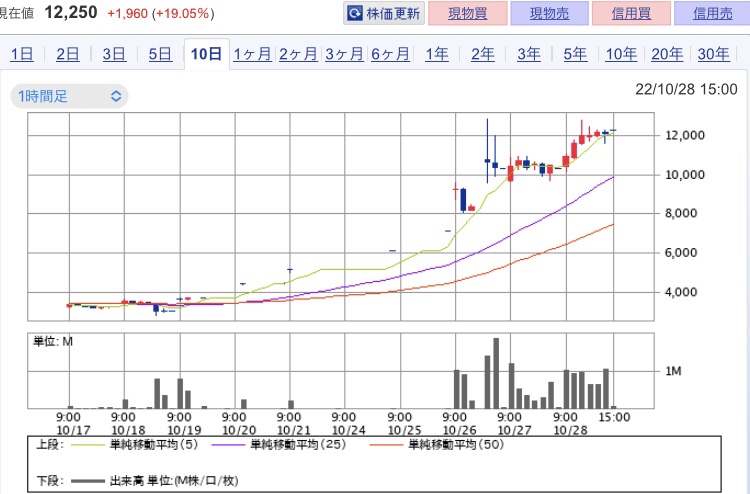Click the 10/18 date axis label
This screenshot has height=494, width=750.
coord(128,430)
